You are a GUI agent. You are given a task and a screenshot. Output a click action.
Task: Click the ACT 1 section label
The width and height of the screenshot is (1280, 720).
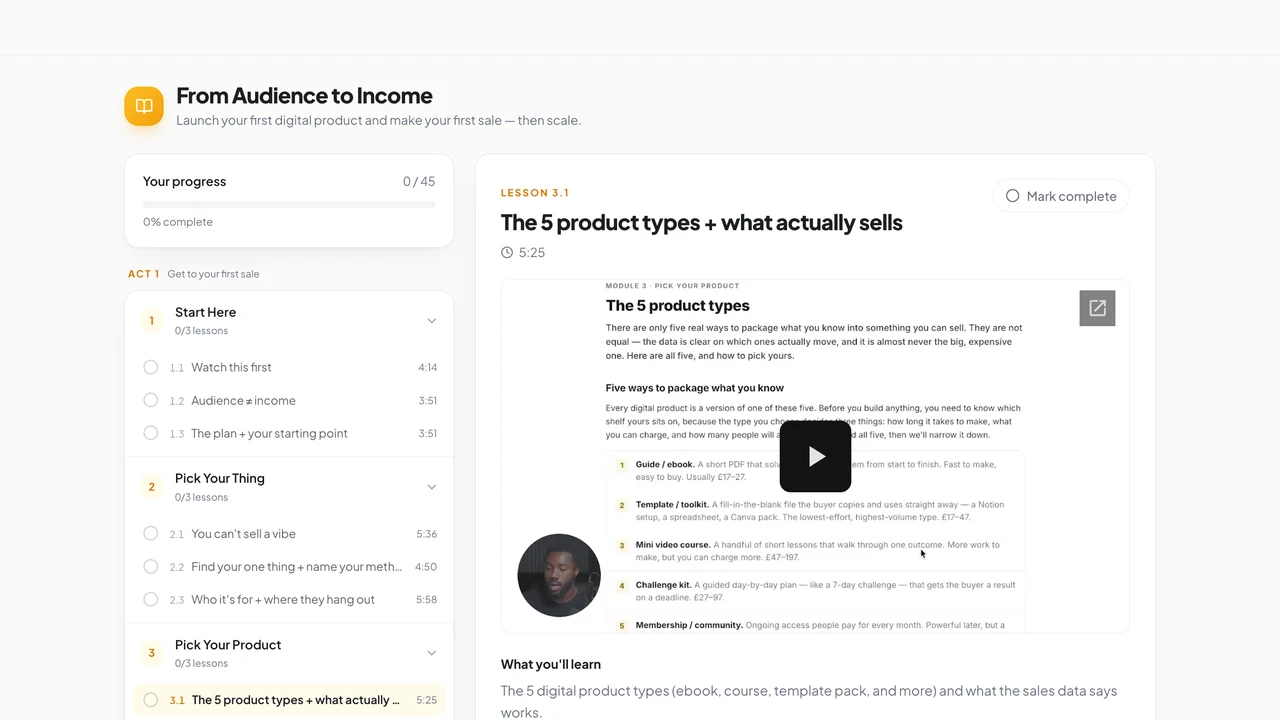click(x=143, y=274)
